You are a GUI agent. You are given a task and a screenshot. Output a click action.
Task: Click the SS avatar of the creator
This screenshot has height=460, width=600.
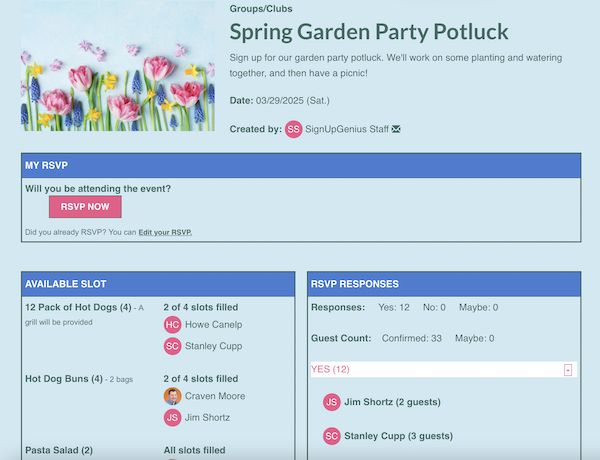point(293,129)
